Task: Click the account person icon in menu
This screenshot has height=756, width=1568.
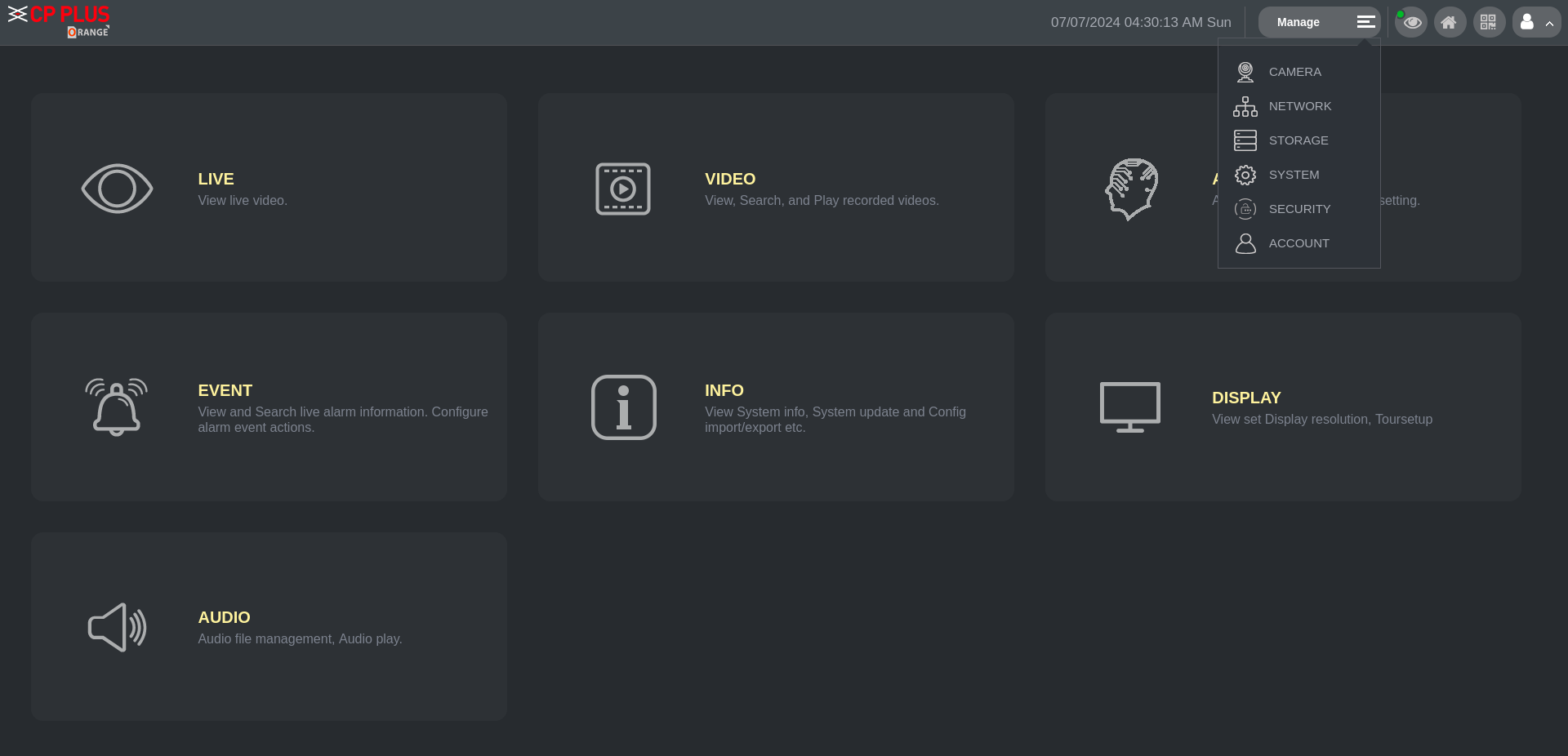Action: pyautogui.click(x=1245, y=243)
